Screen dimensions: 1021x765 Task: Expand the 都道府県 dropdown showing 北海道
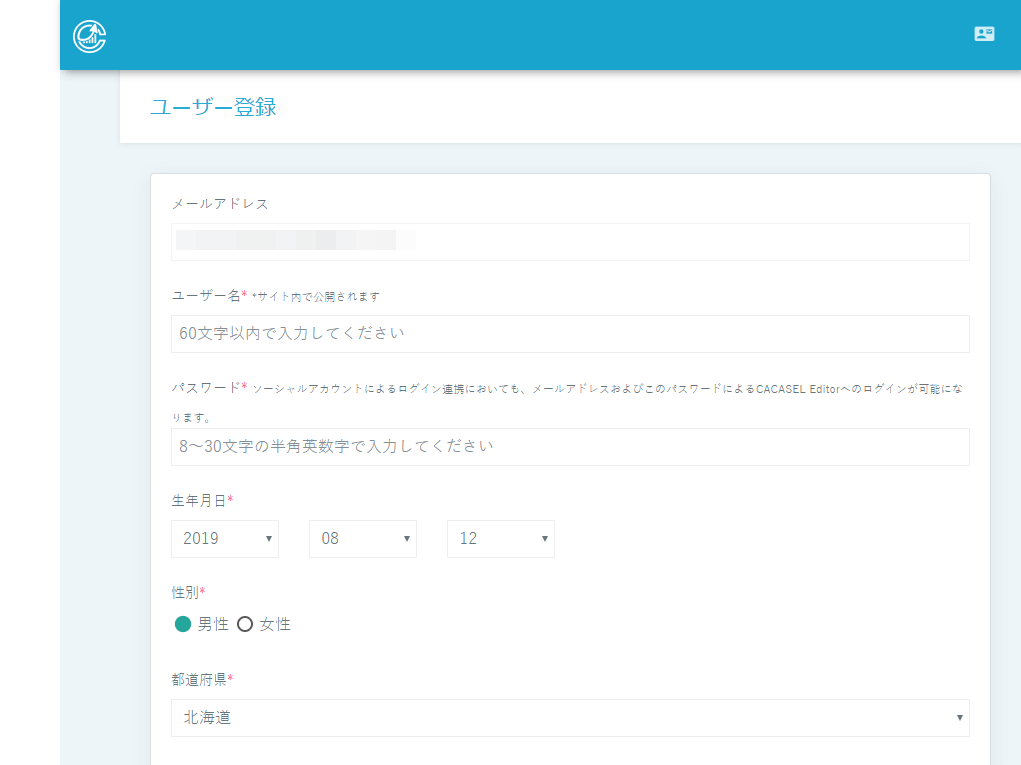(x=570, y=717)
